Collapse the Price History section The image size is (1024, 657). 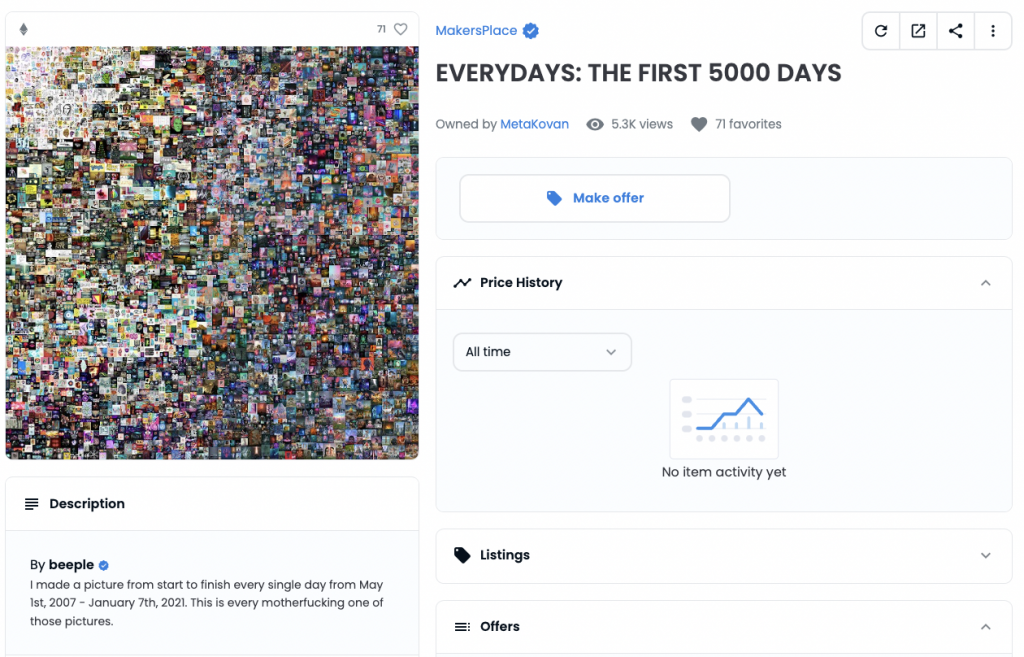pyautogui.click(x=985, y=283)
